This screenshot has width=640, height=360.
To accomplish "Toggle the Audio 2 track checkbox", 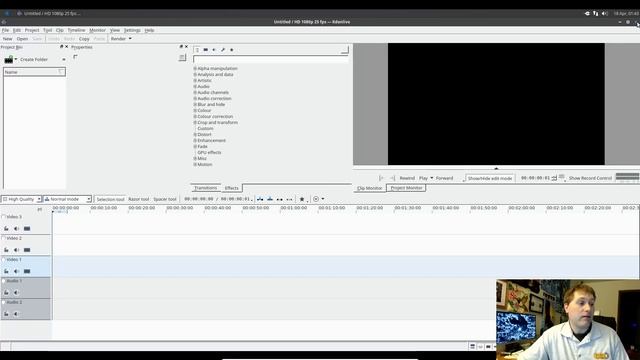I will 4,302.
